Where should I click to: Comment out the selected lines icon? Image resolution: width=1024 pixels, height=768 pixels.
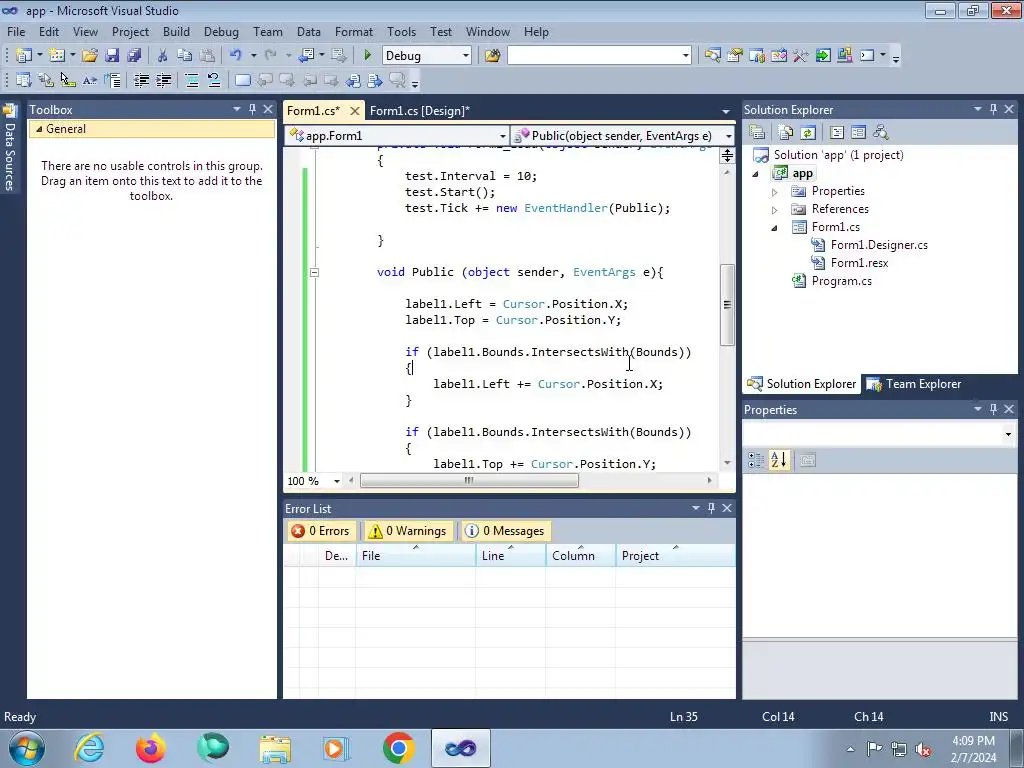coord(192,80)
